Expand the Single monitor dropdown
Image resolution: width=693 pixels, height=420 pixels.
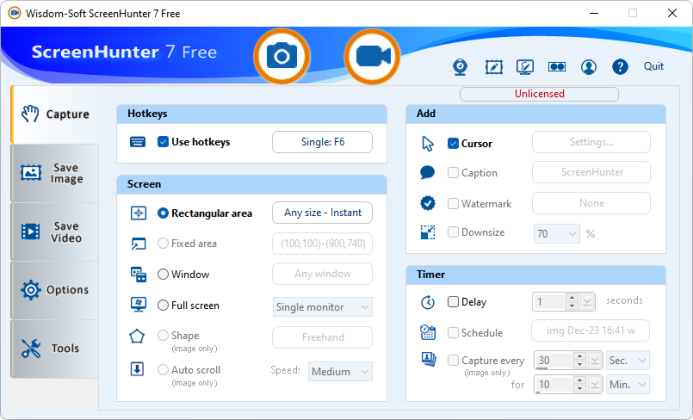click(323, 307)
